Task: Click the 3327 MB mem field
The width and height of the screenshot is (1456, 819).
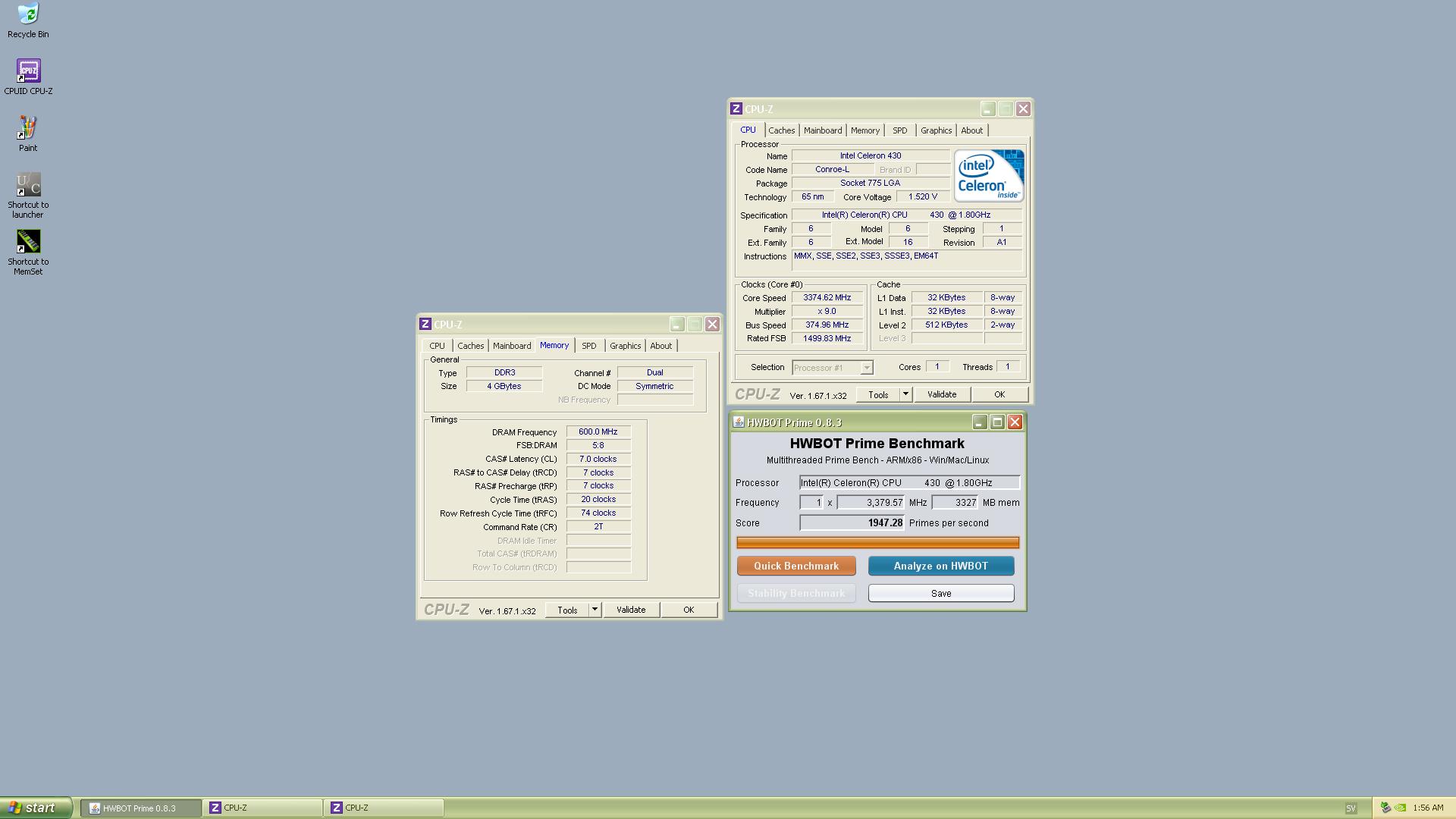Action: pos(955,502)
